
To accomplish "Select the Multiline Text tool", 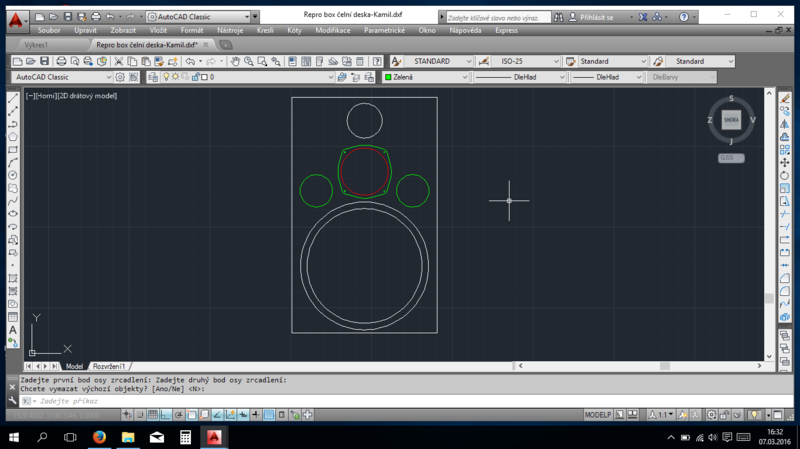I will tap(13, 330).
